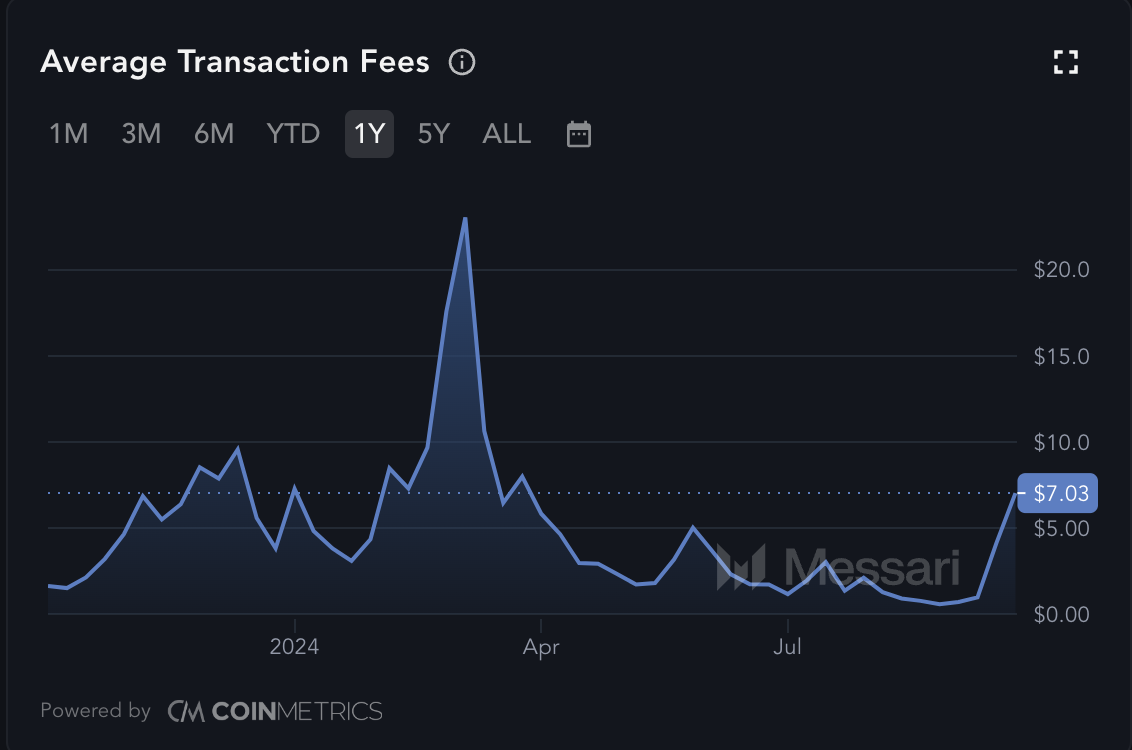
Task: Switch to the 1M time range
Action: click(x=67, y=133)
